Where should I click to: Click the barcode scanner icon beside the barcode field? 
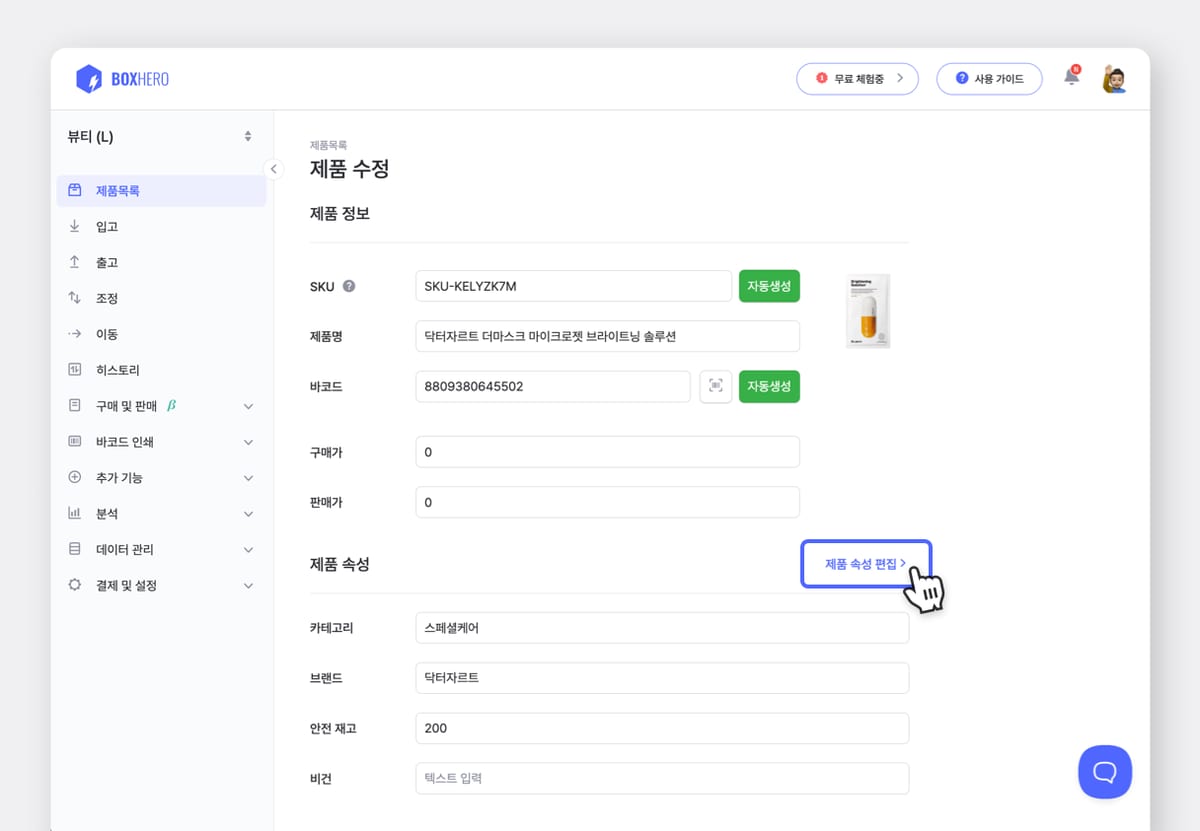point(716,387)
